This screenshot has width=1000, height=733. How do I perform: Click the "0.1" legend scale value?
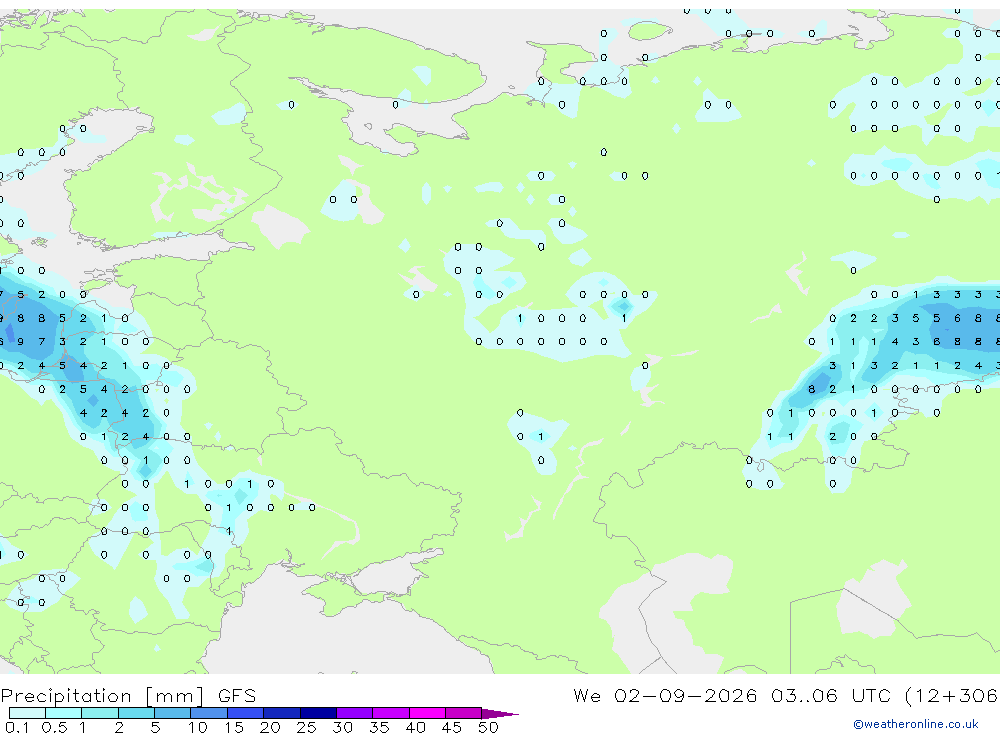pyautogui.click(x=17, y=727)
